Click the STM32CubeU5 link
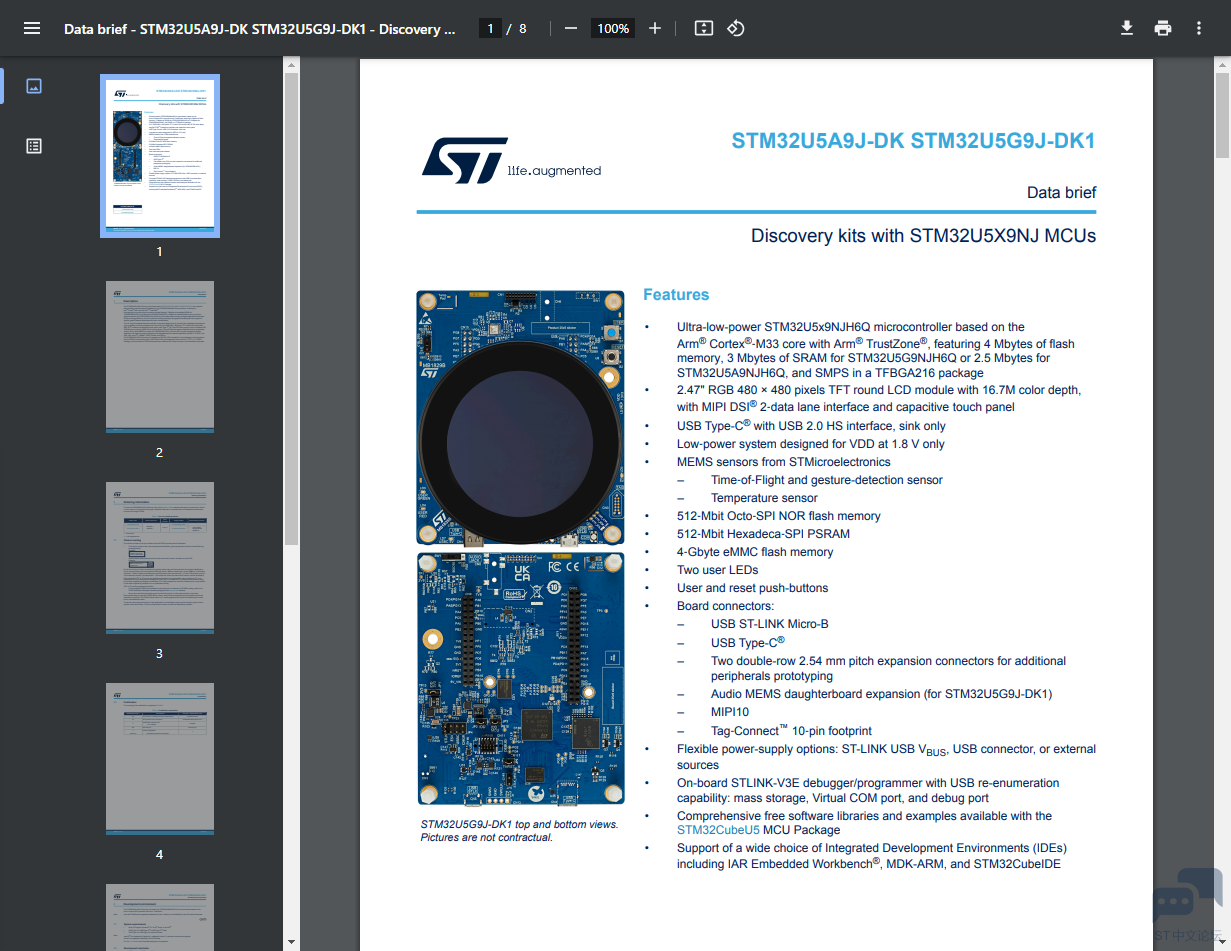Screen dimensions: 1231x951 718,830
